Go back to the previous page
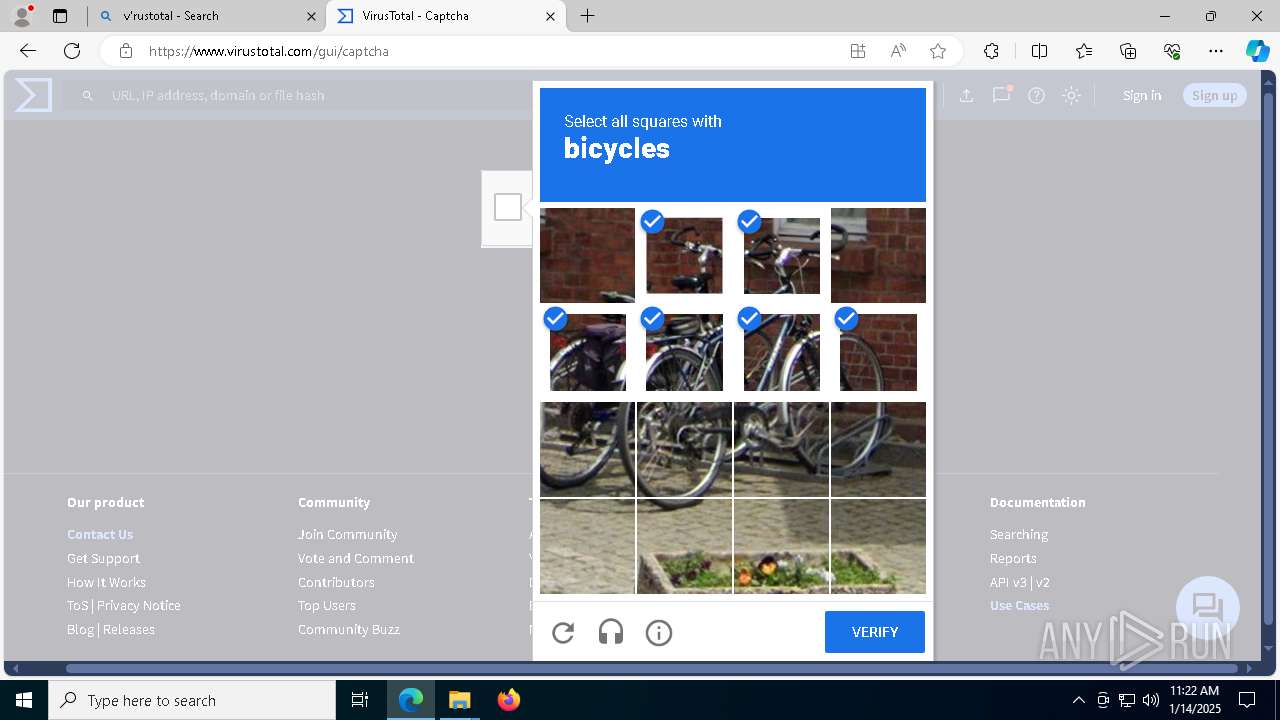 coord(28,51)
